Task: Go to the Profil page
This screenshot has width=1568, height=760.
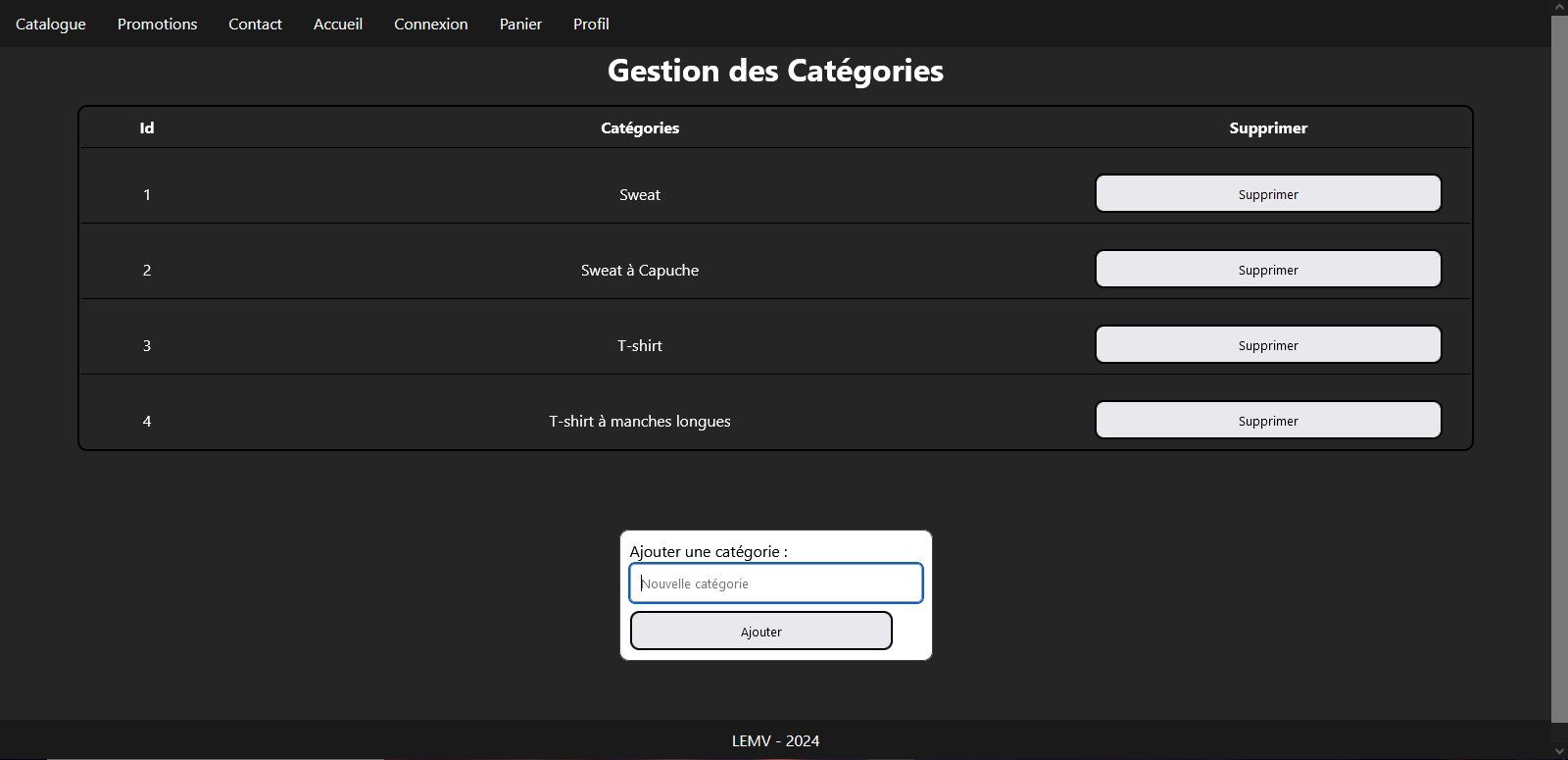Action: (591, 24)
